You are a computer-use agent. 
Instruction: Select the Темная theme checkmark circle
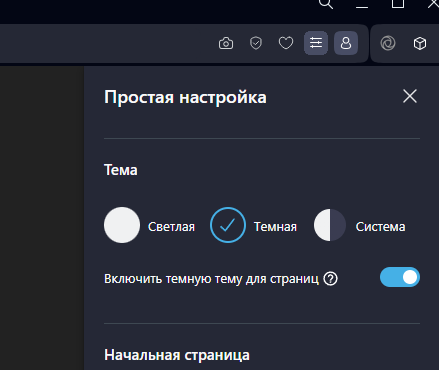coord(228,225)
